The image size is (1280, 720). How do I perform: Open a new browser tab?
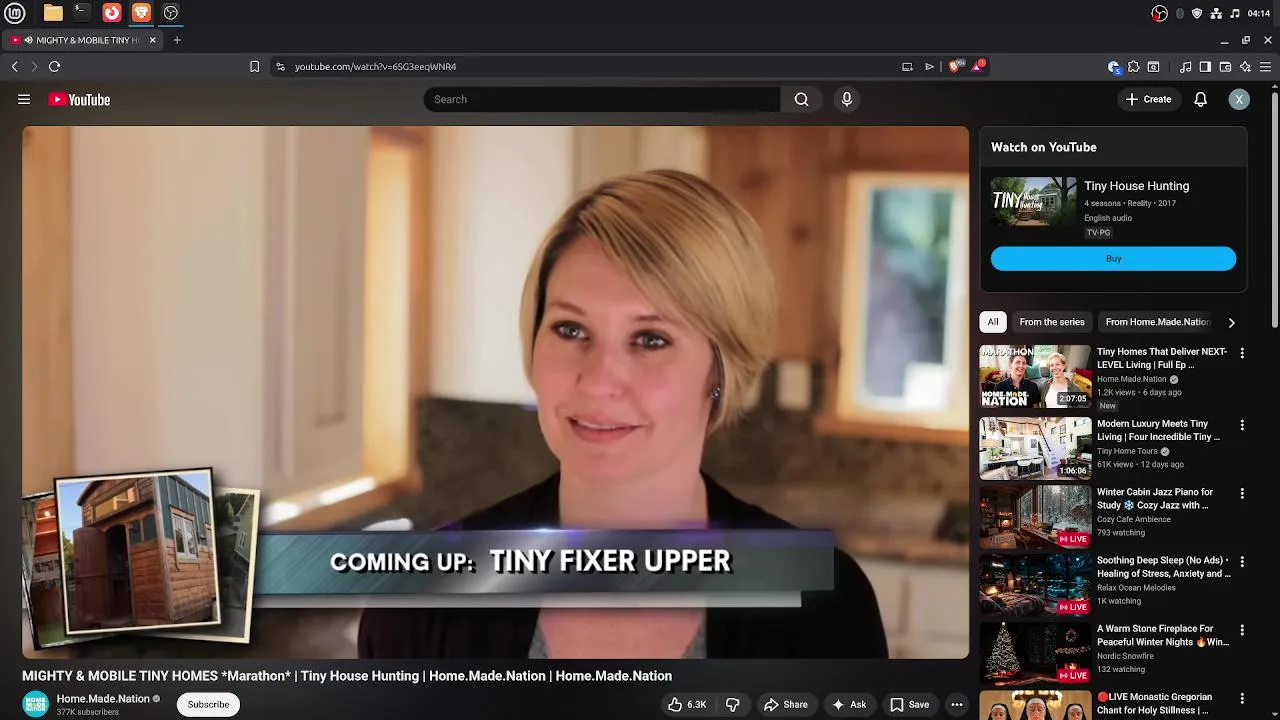click(x=177, y=40)
